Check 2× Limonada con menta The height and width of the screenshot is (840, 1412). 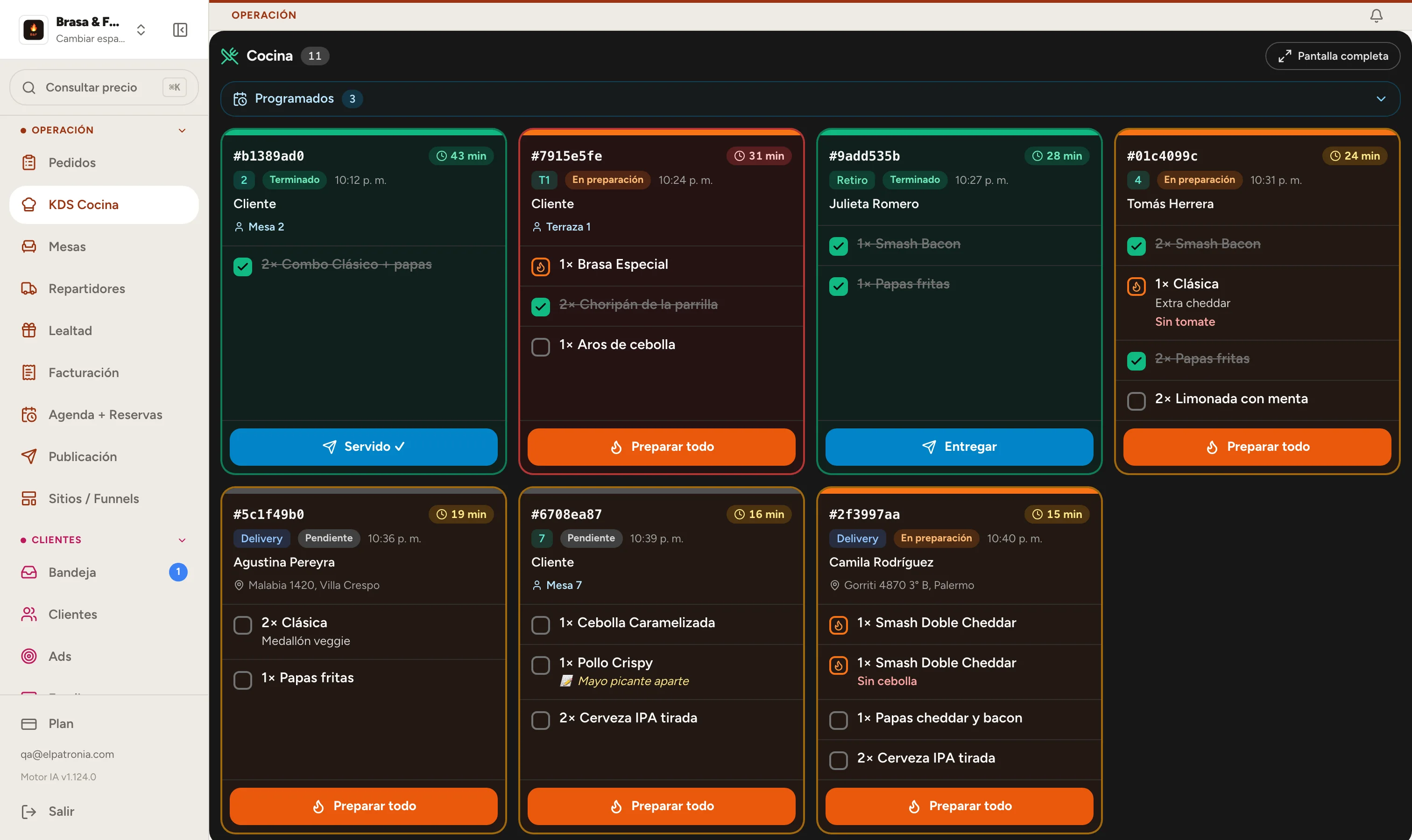1136,401
